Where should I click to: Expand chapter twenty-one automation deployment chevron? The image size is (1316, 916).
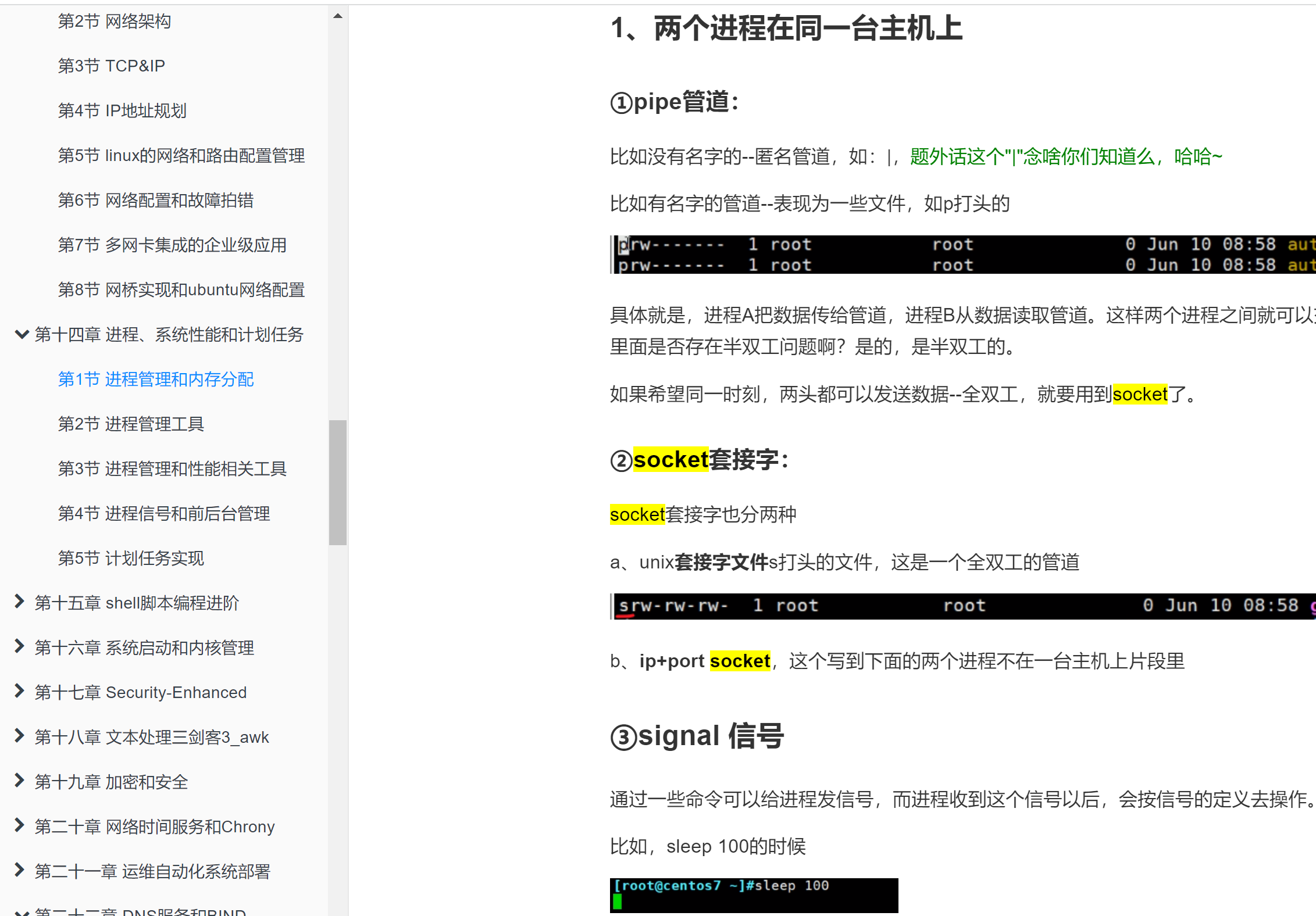[19, 870]
